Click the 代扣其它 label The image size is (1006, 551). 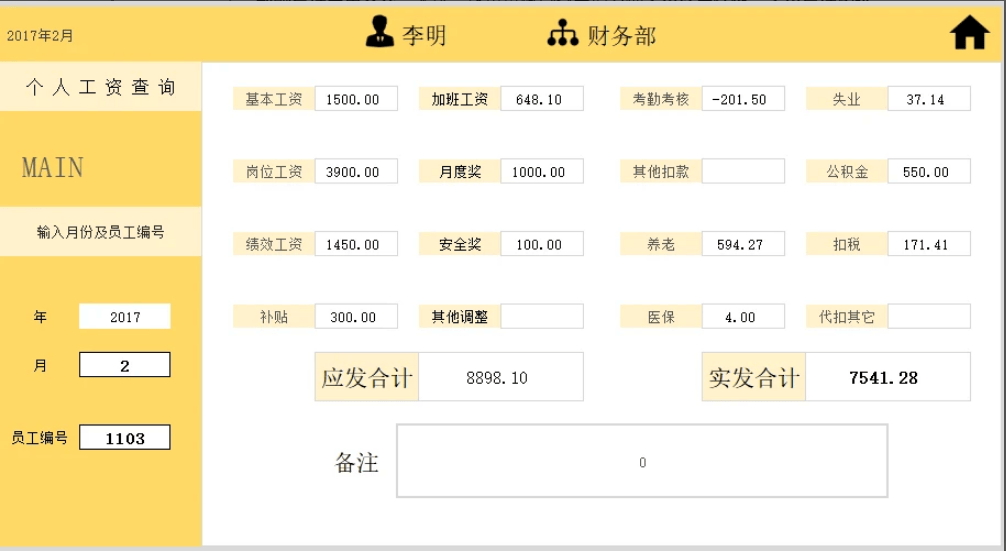click(847, 316)
